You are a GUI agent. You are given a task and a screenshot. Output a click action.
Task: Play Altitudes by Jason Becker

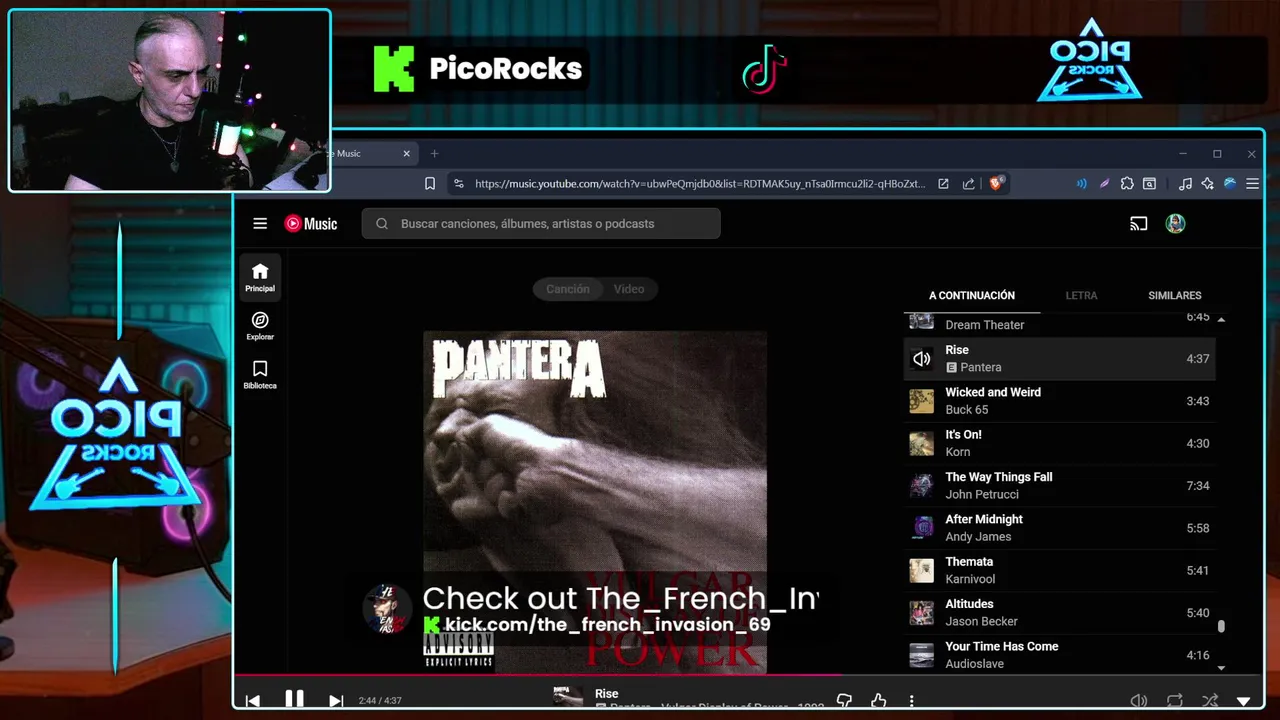pyautogui.click(x=1060, y=613)
